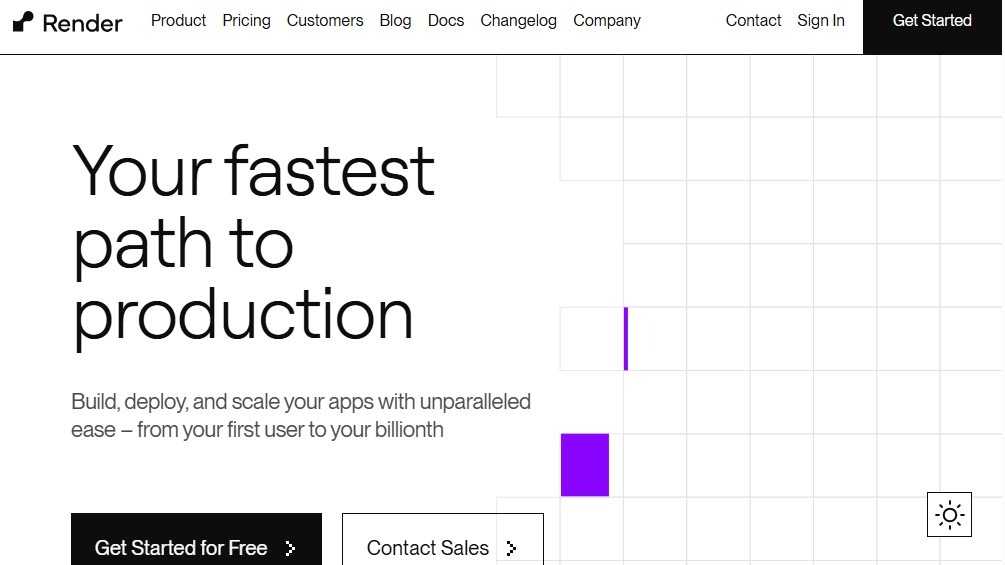
Task: Click the Render wordmark text
Action: 83,22
